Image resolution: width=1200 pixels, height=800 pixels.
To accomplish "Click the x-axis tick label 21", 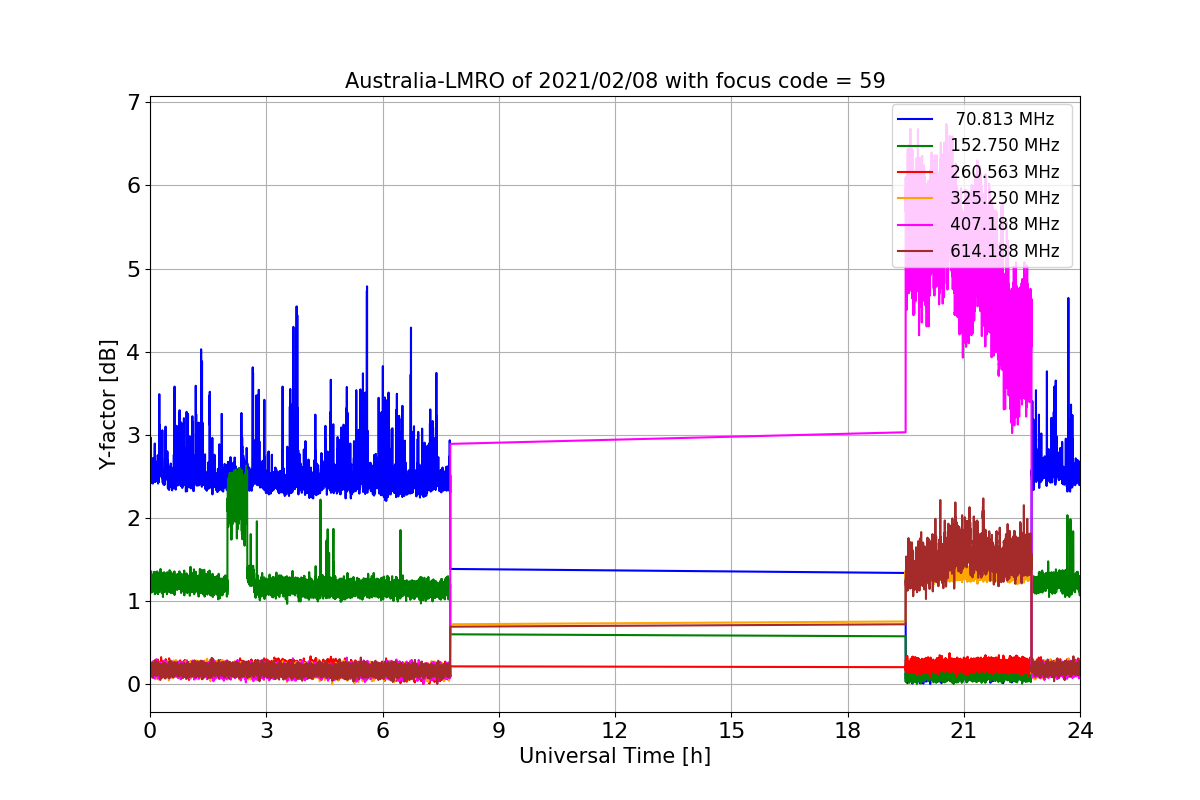I will click(x=964, y=731).
